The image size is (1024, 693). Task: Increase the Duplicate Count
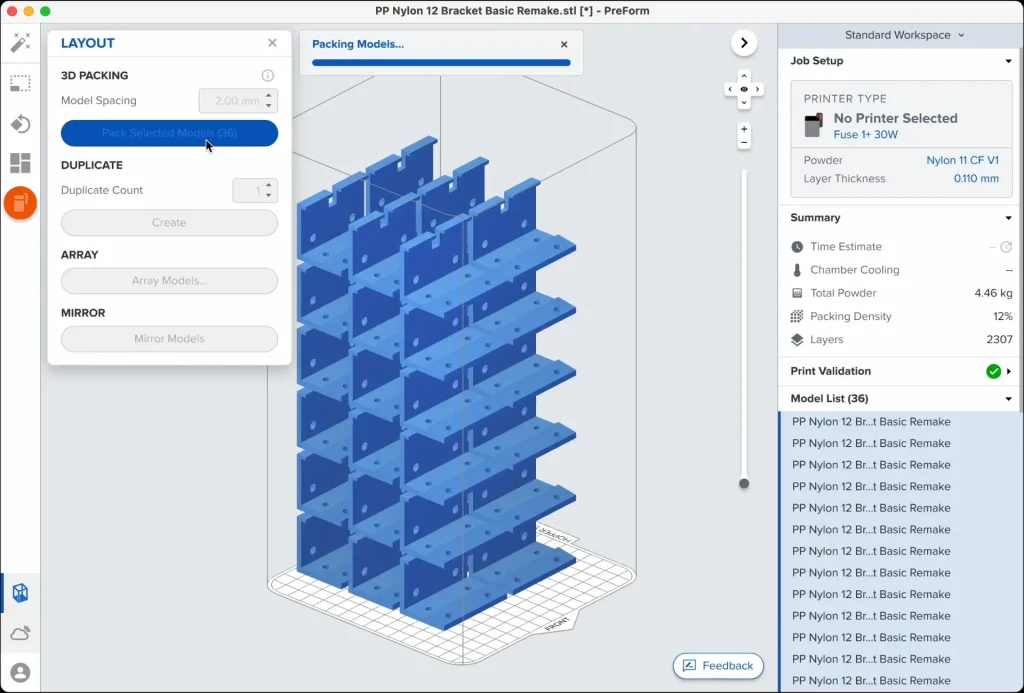[x=268, y=186]
